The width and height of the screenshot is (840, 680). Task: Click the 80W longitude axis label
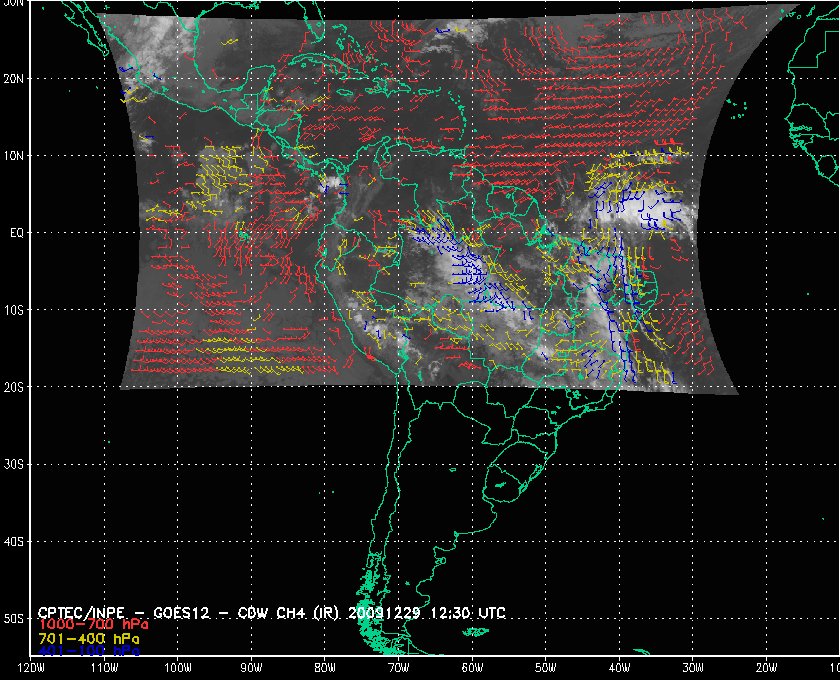[325, 669]
